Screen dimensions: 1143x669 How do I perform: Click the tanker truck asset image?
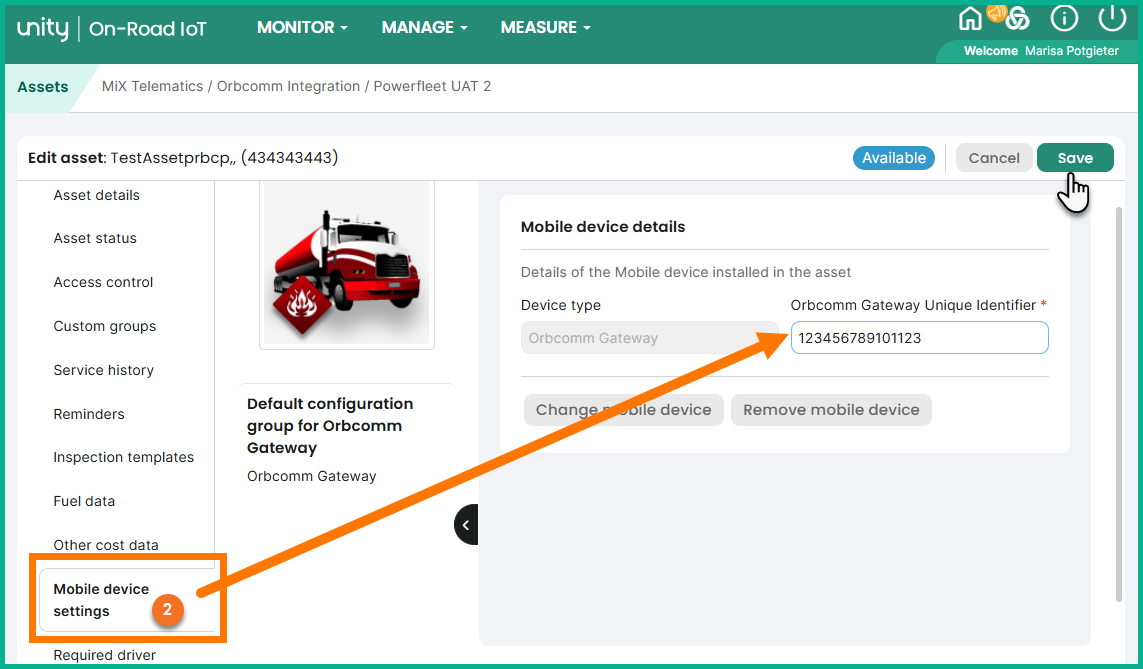[346, 264]
